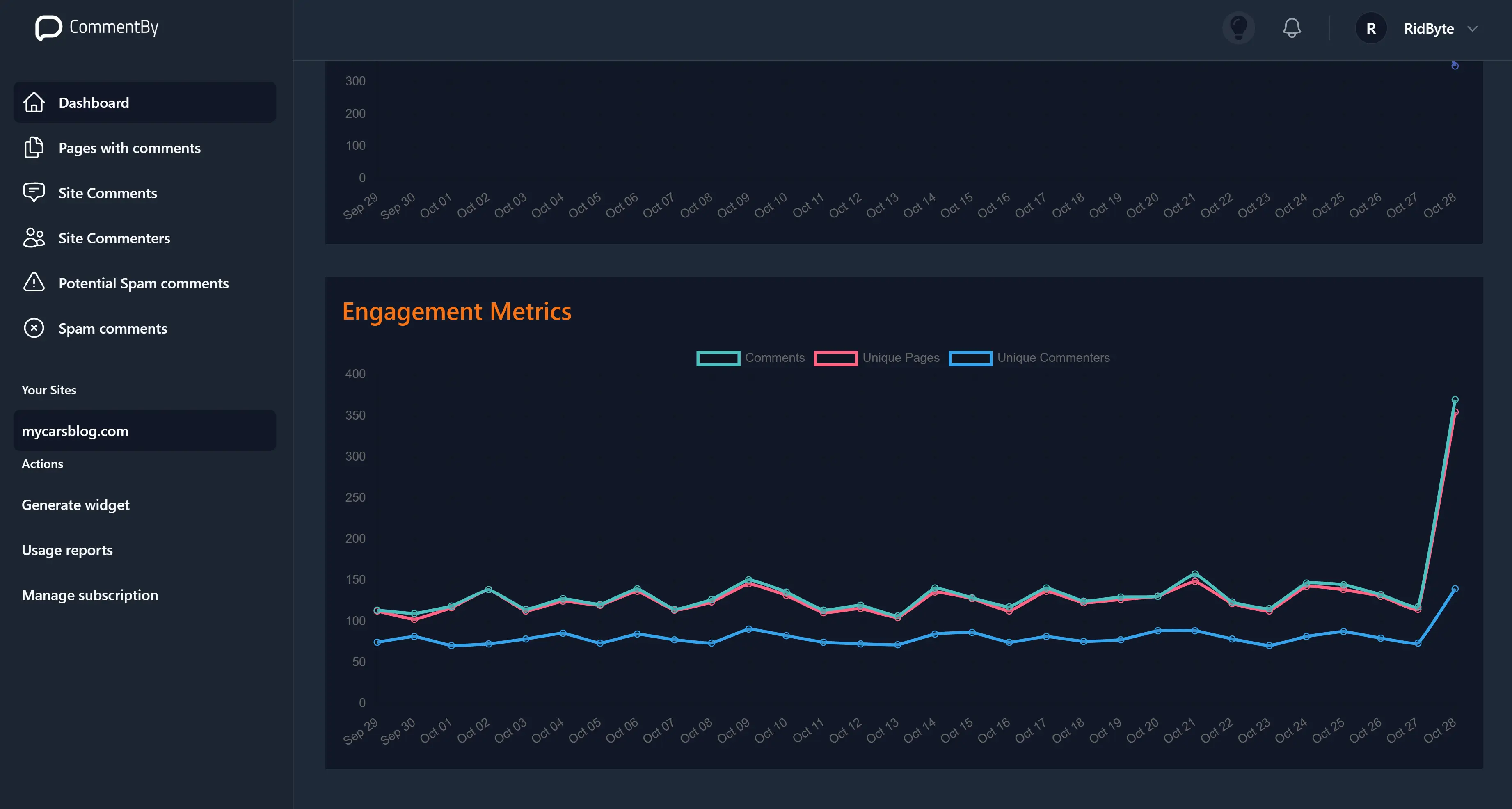Open Manage subscription
The width and height of the screenshot is (1512, 809).
[90, 594]
